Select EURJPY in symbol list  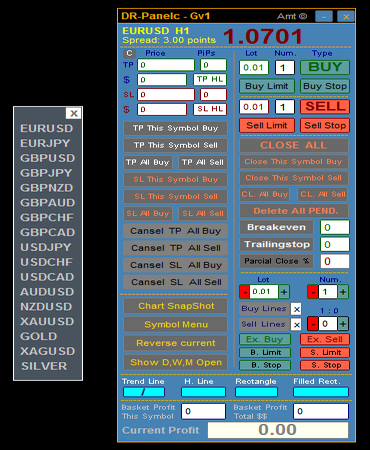45,143
